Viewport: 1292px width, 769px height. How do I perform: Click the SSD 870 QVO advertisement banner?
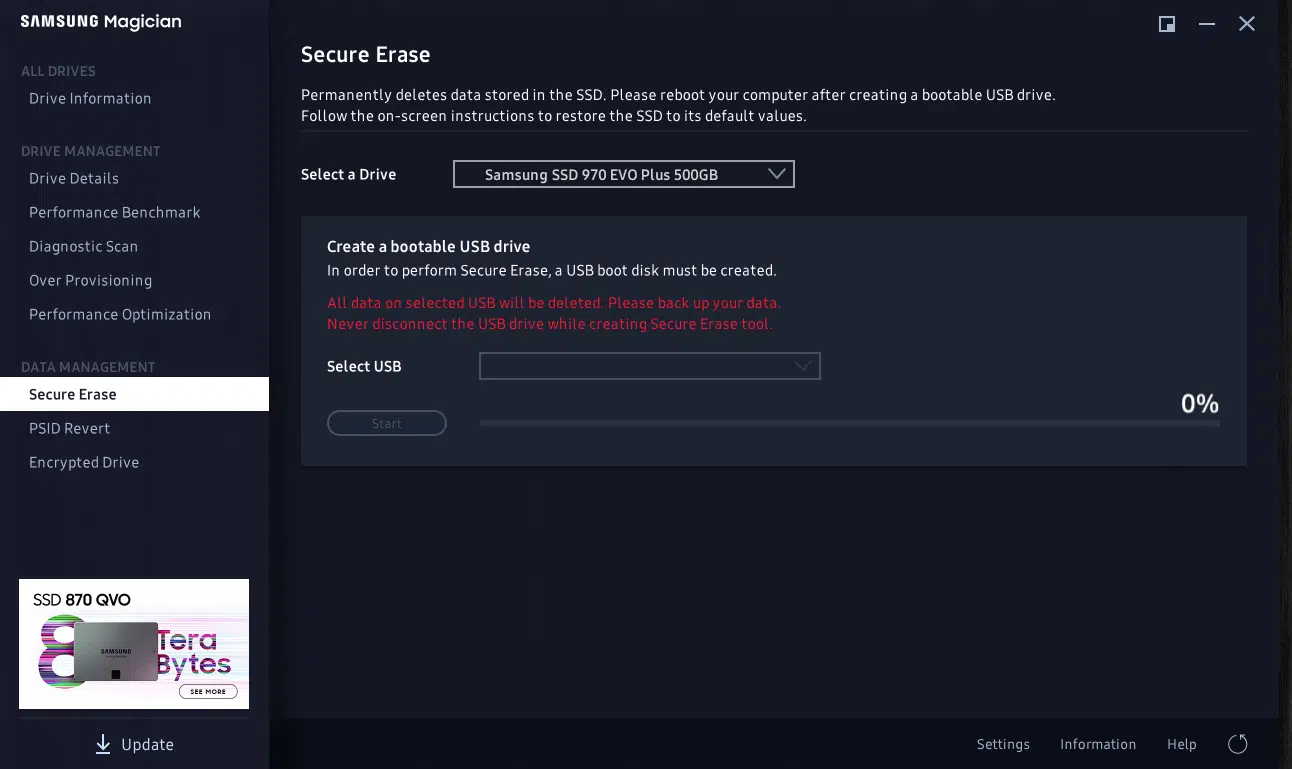click(134, 644)
